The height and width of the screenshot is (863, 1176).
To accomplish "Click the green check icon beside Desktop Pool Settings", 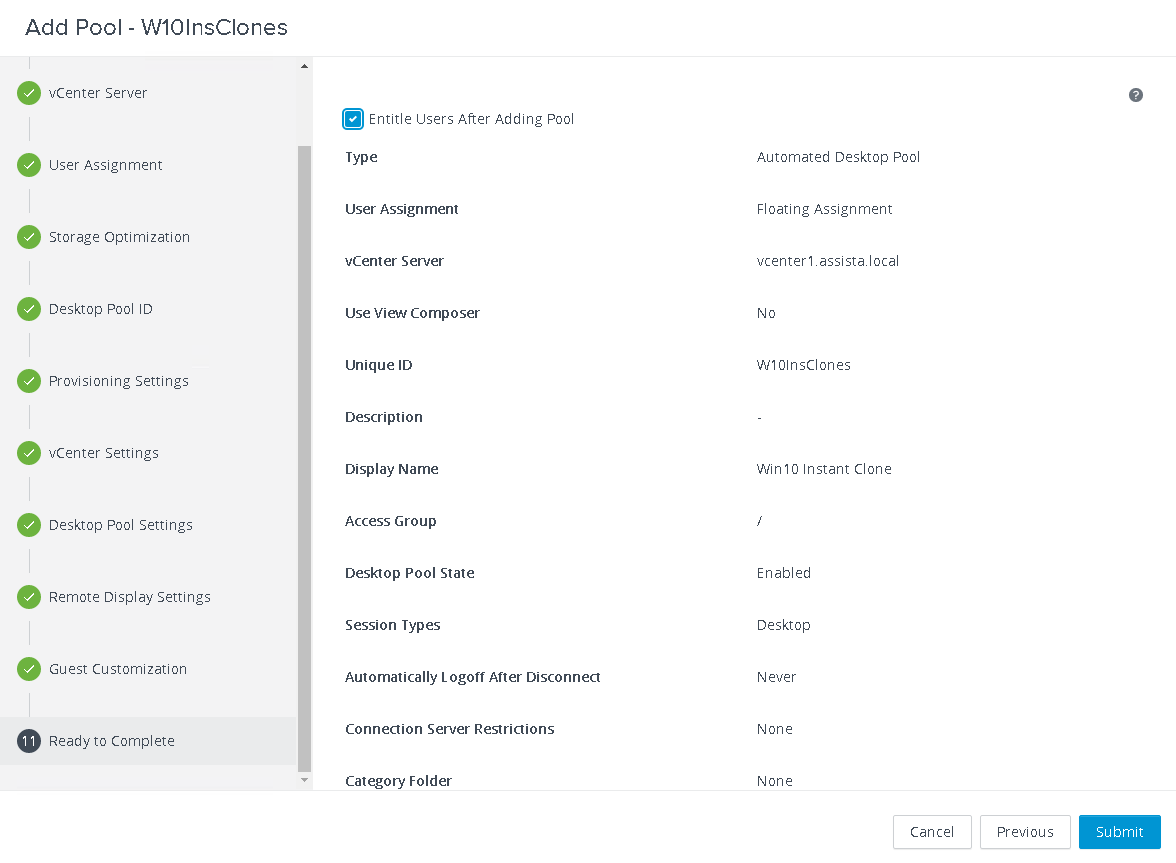I will pos(28,525).
